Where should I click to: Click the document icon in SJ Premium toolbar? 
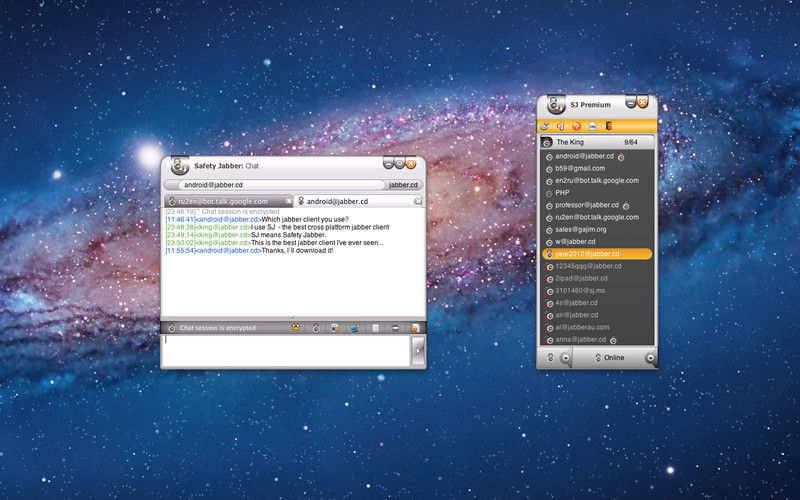[592, 126]
